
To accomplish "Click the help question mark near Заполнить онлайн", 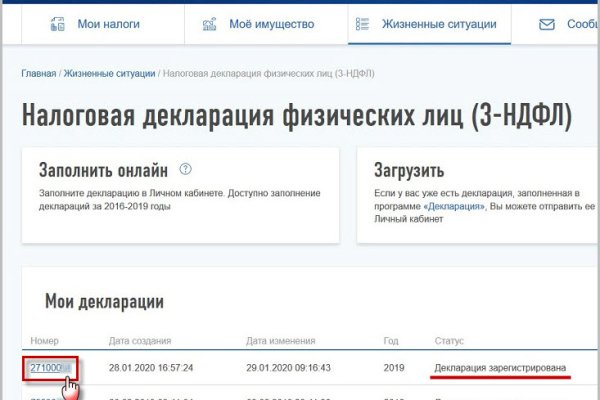I will tap(185, 170).
